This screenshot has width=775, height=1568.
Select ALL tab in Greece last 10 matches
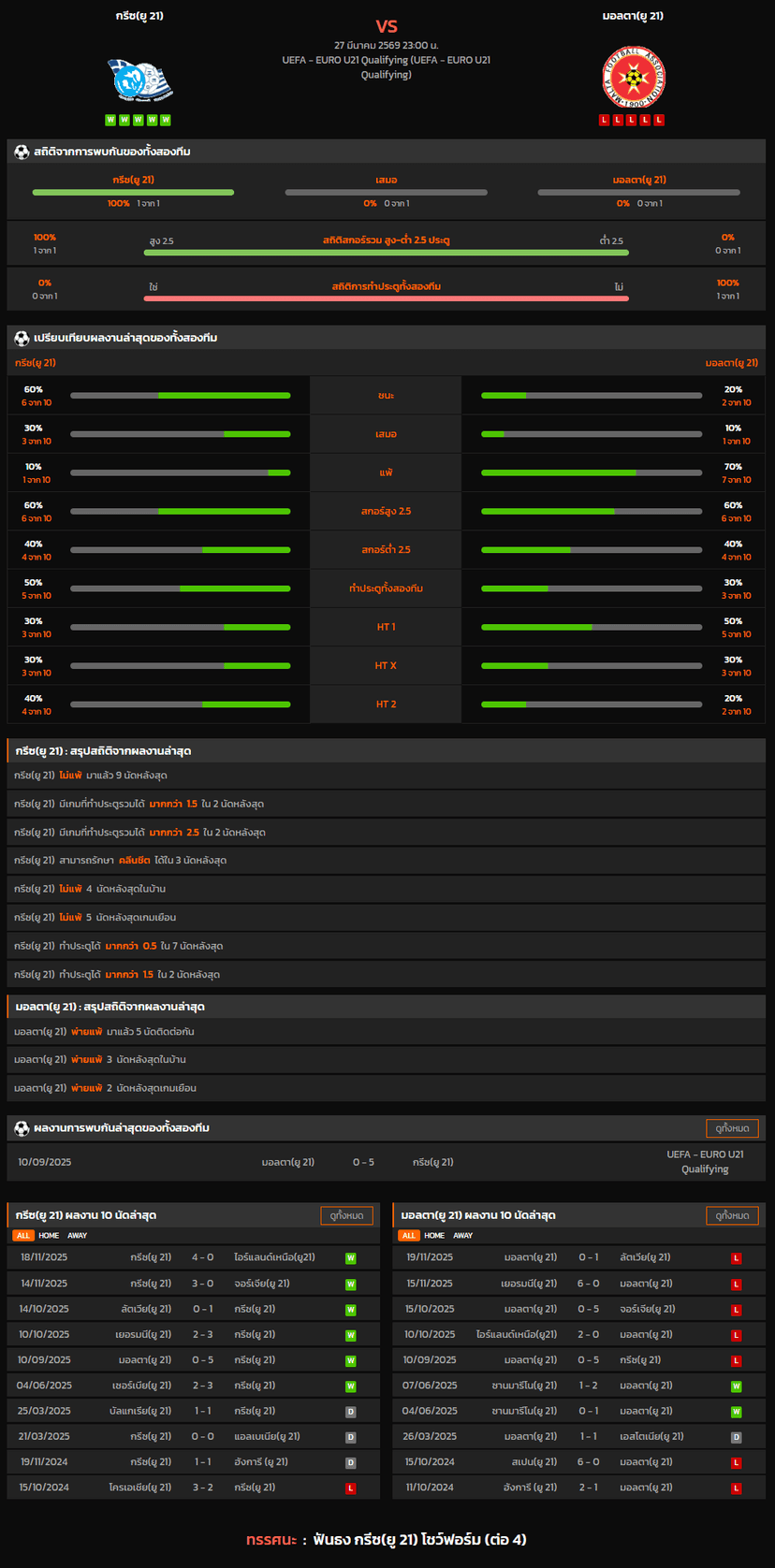pos(23,1236)
